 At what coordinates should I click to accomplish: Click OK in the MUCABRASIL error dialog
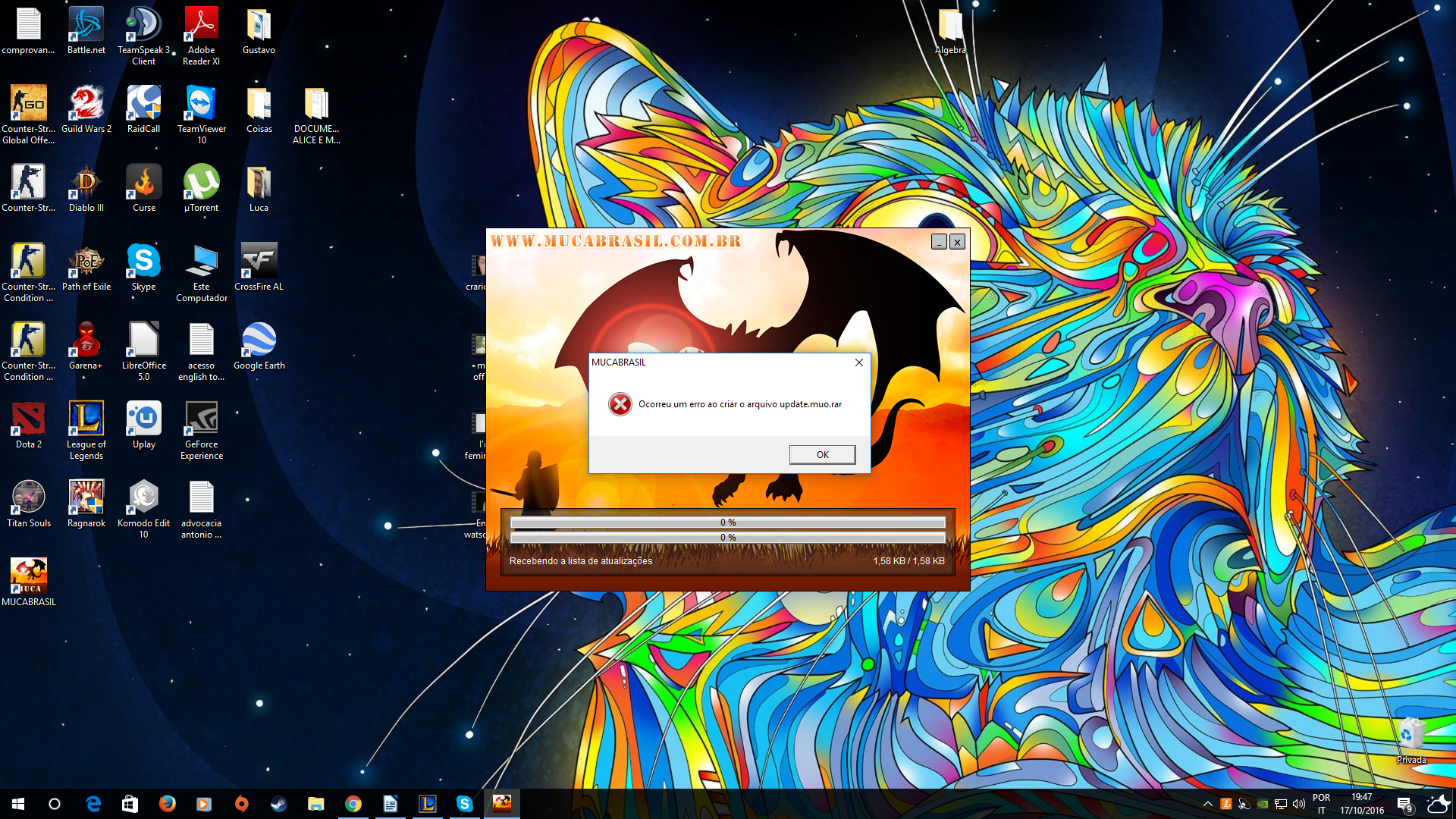(822, 454)
